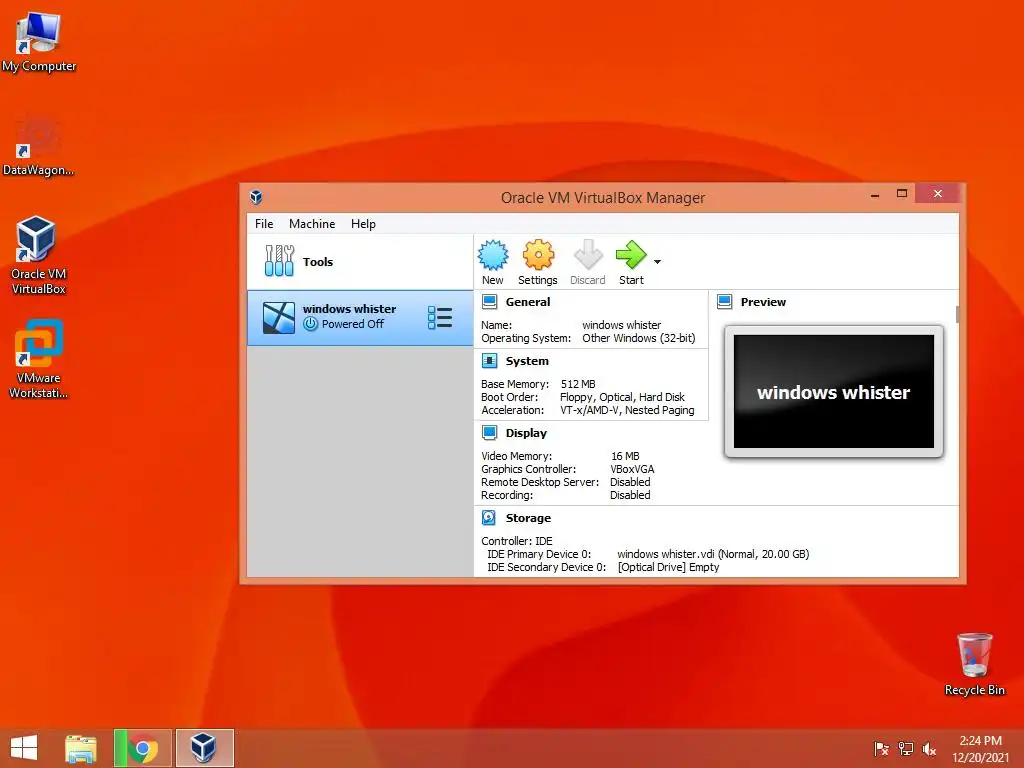
Task: Close the VirtualBox Manager window
Action: [938, 194]
